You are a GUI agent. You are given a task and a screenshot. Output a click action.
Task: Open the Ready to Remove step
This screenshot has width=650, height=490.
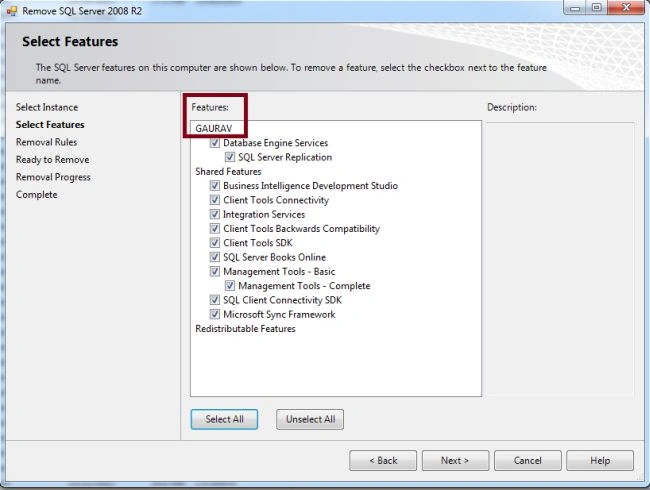coord(53,160)
